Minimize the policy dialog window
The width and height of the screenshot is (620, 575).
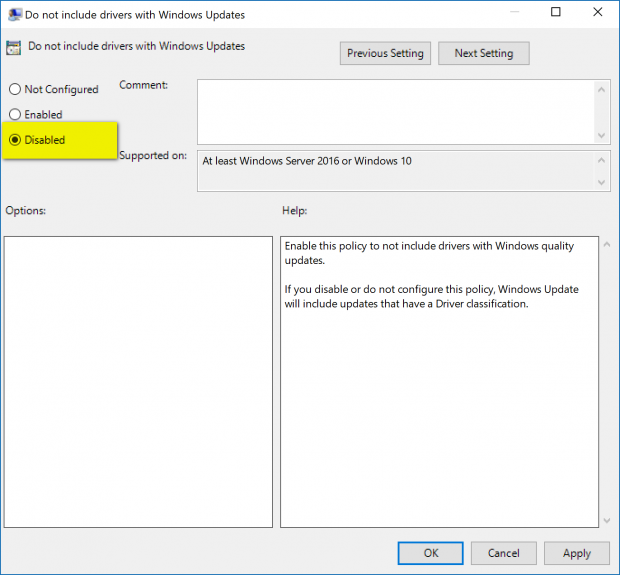click(514, 12)
